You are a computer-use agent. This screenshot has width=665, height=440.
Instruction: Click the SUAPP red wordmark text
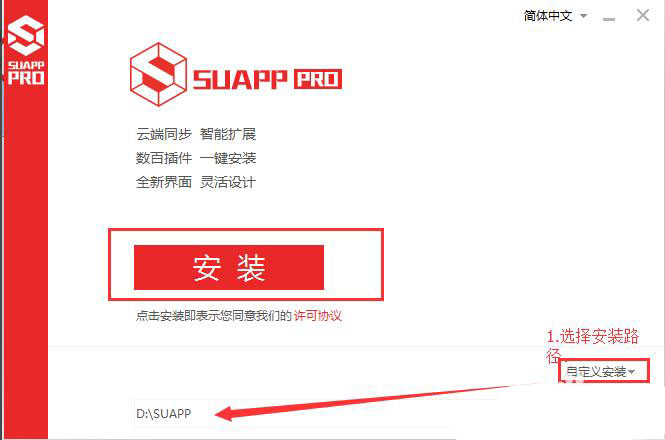coord(240,79)
